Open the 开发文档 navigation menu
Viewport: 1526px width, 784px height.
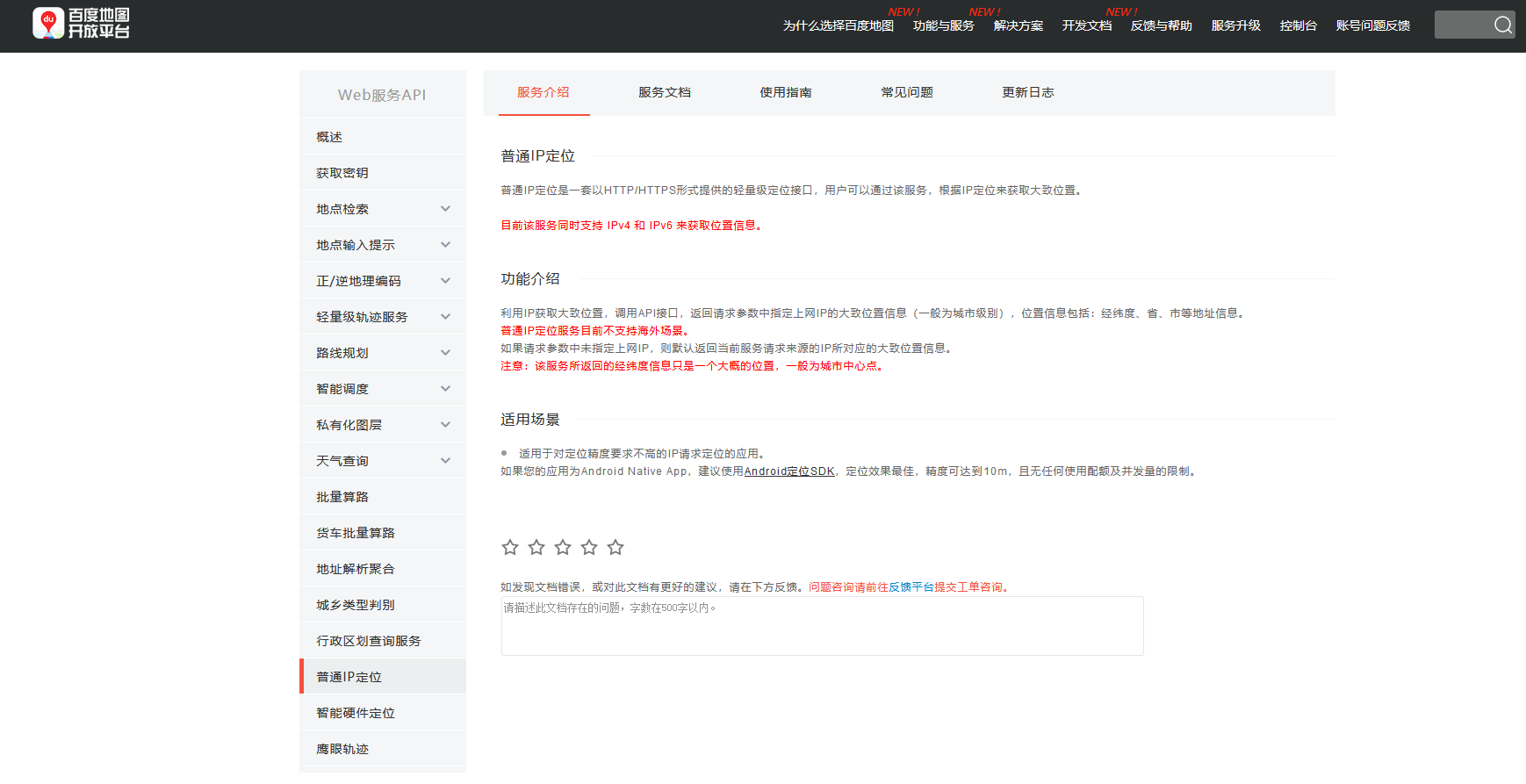(1087, 25)
